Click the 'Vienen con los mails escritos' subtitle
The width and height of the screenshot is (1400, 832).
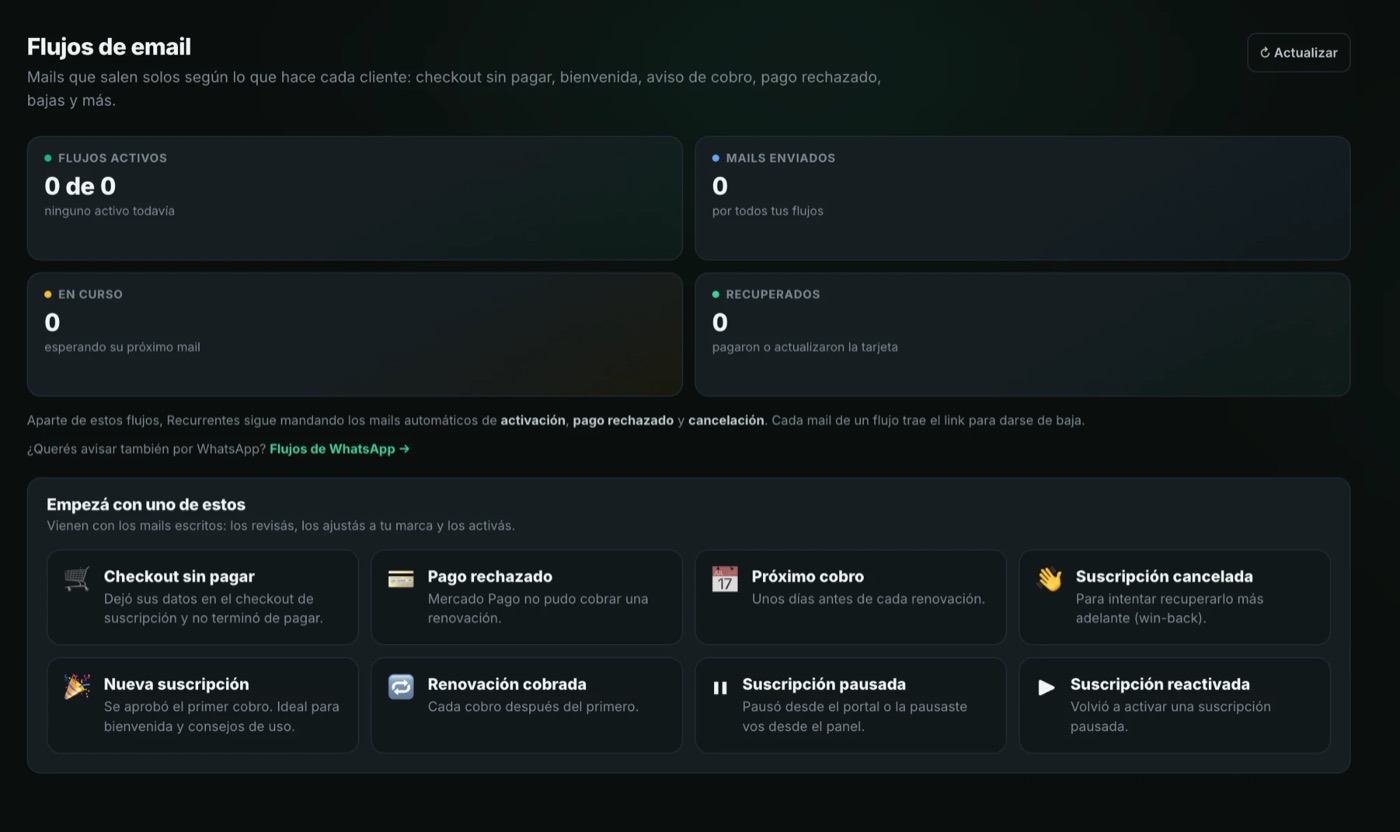click(281, 526)
